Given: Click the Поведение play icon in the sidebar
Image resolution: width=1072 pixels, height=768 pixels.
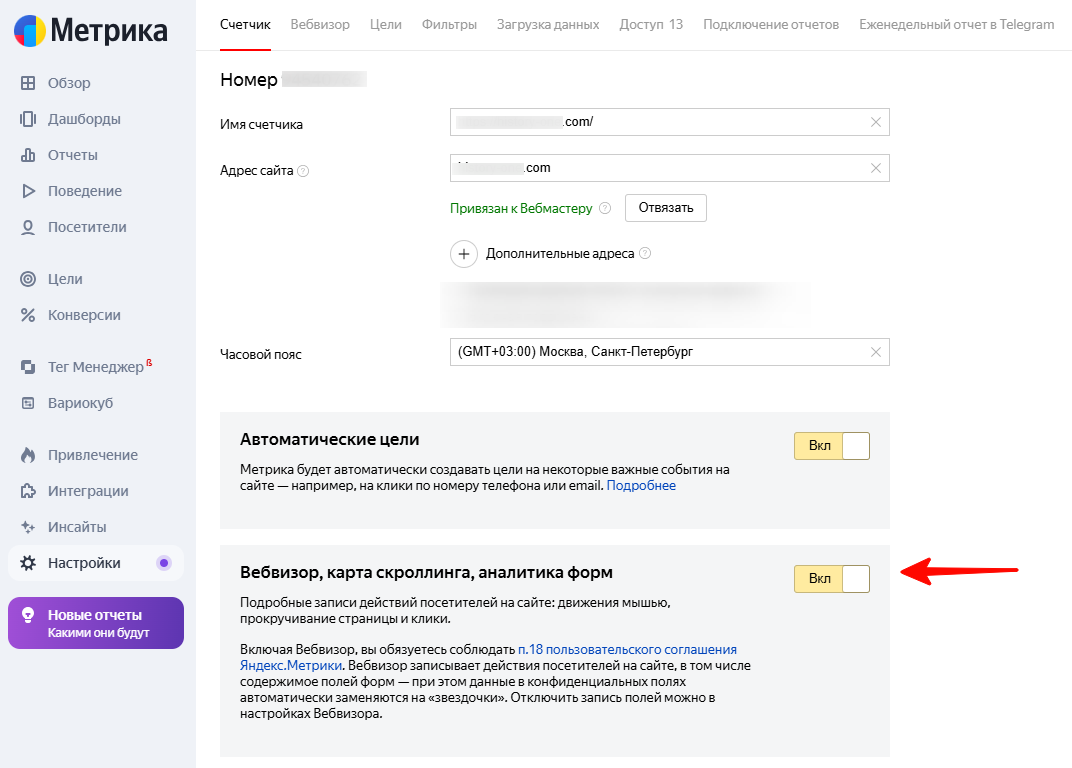Looking at the screenshot, I should 28,191.
